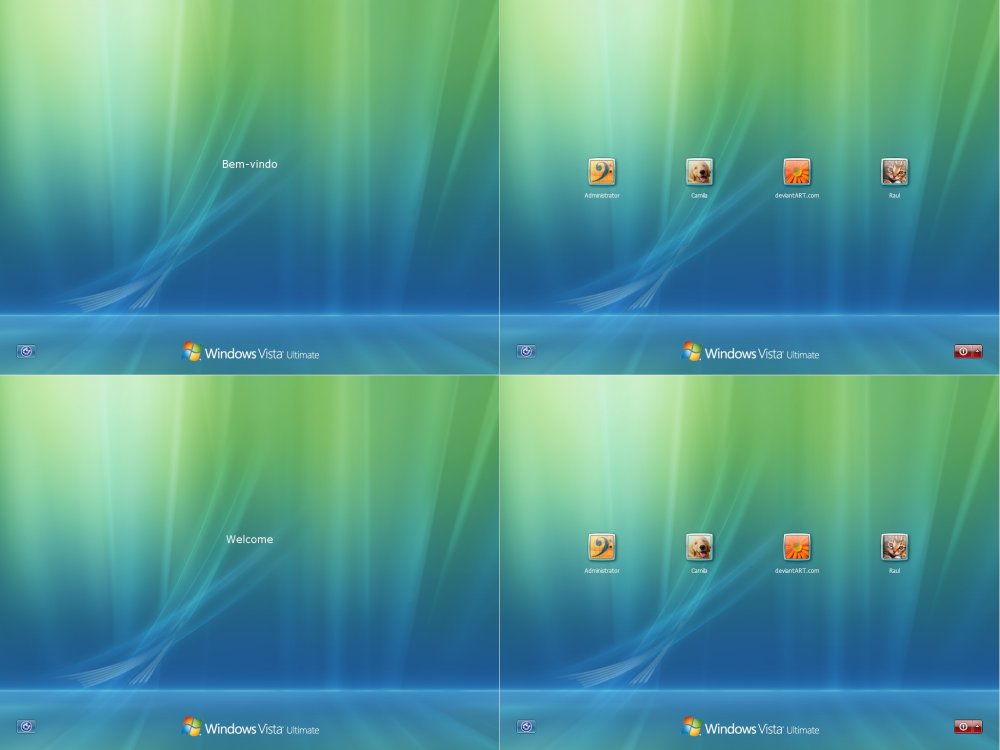
Task: Open shutdown options arrow on bottom-right screen
Action: point(977,726)
